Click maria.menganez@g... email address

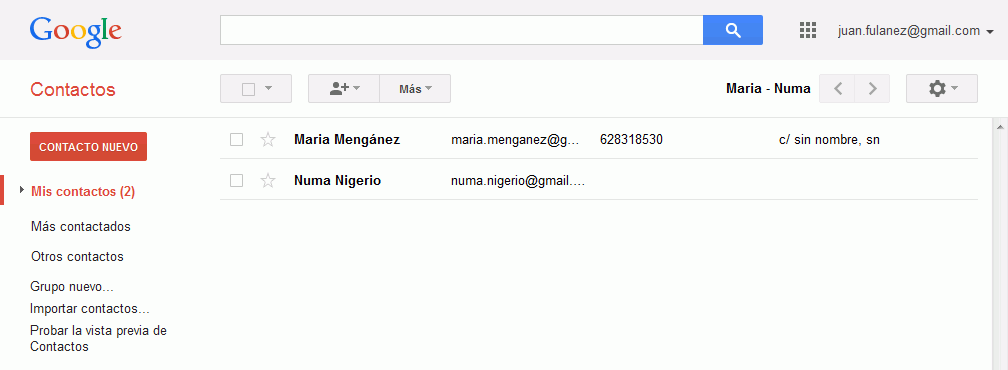516,139
